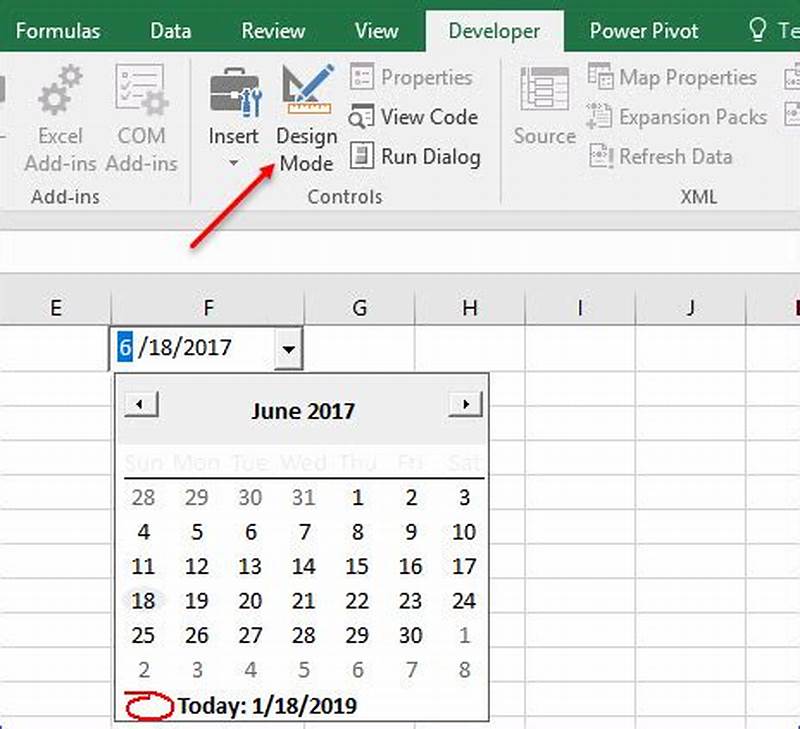This screenshot has height=729, width=800.
Task: Select the highlighted month selector in calendar header
Action: pos(303,410)
